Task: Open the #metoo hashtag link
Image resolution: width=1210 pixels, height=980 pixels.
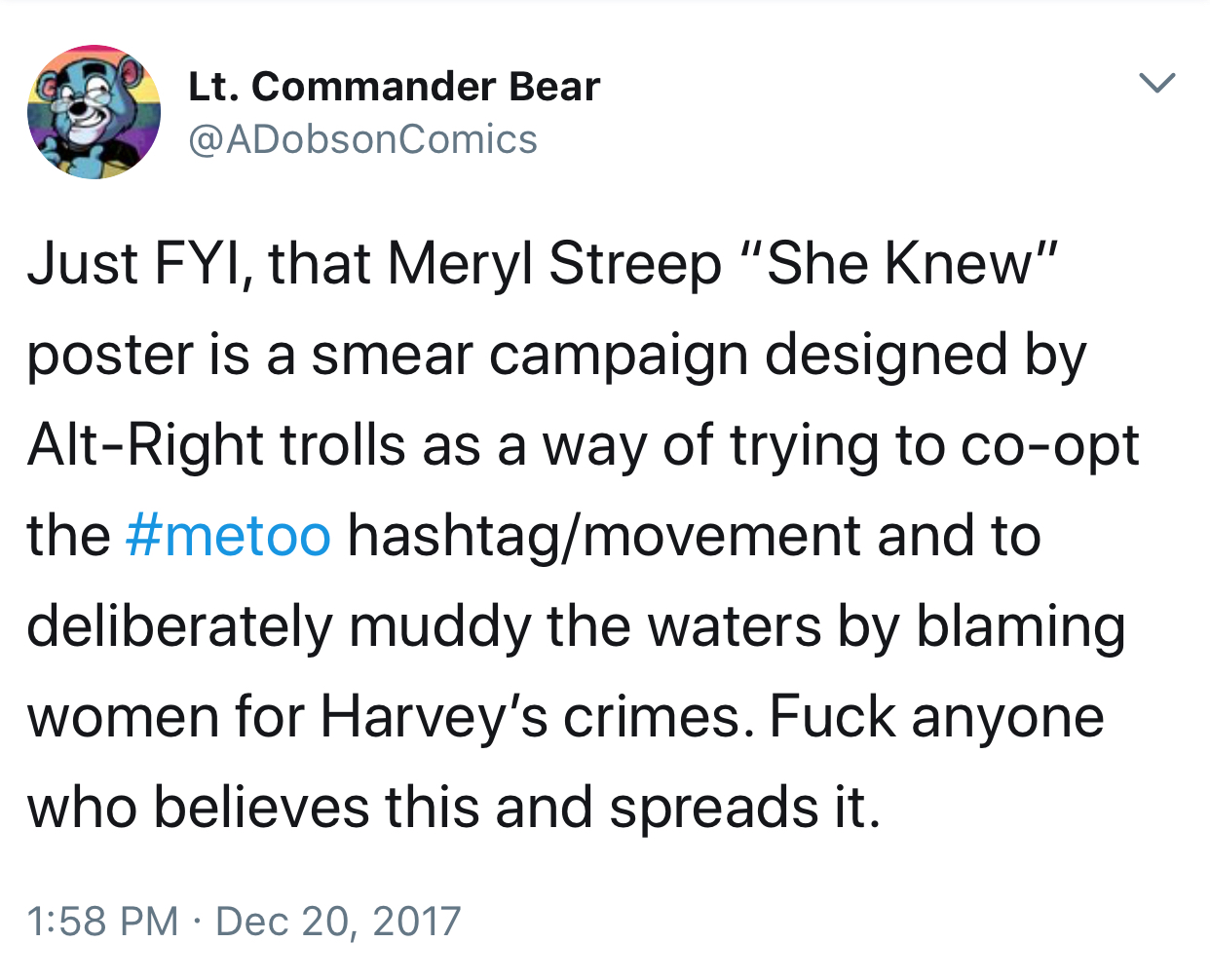Action: click(x=229, y=536)
